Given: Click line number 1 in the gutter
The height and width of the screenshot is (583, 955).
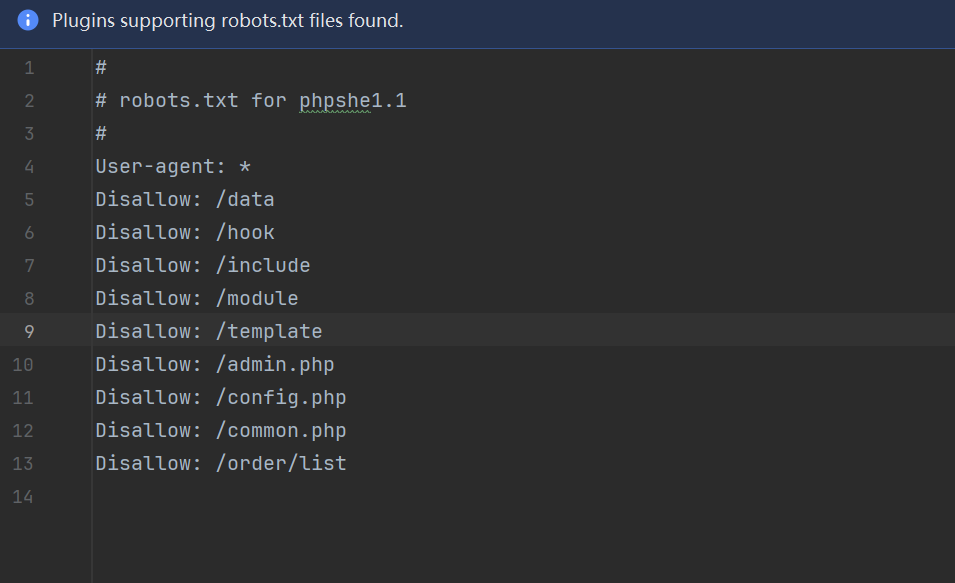Looking at the screenshot, I should pyautogui.click(x=28, y=68).
